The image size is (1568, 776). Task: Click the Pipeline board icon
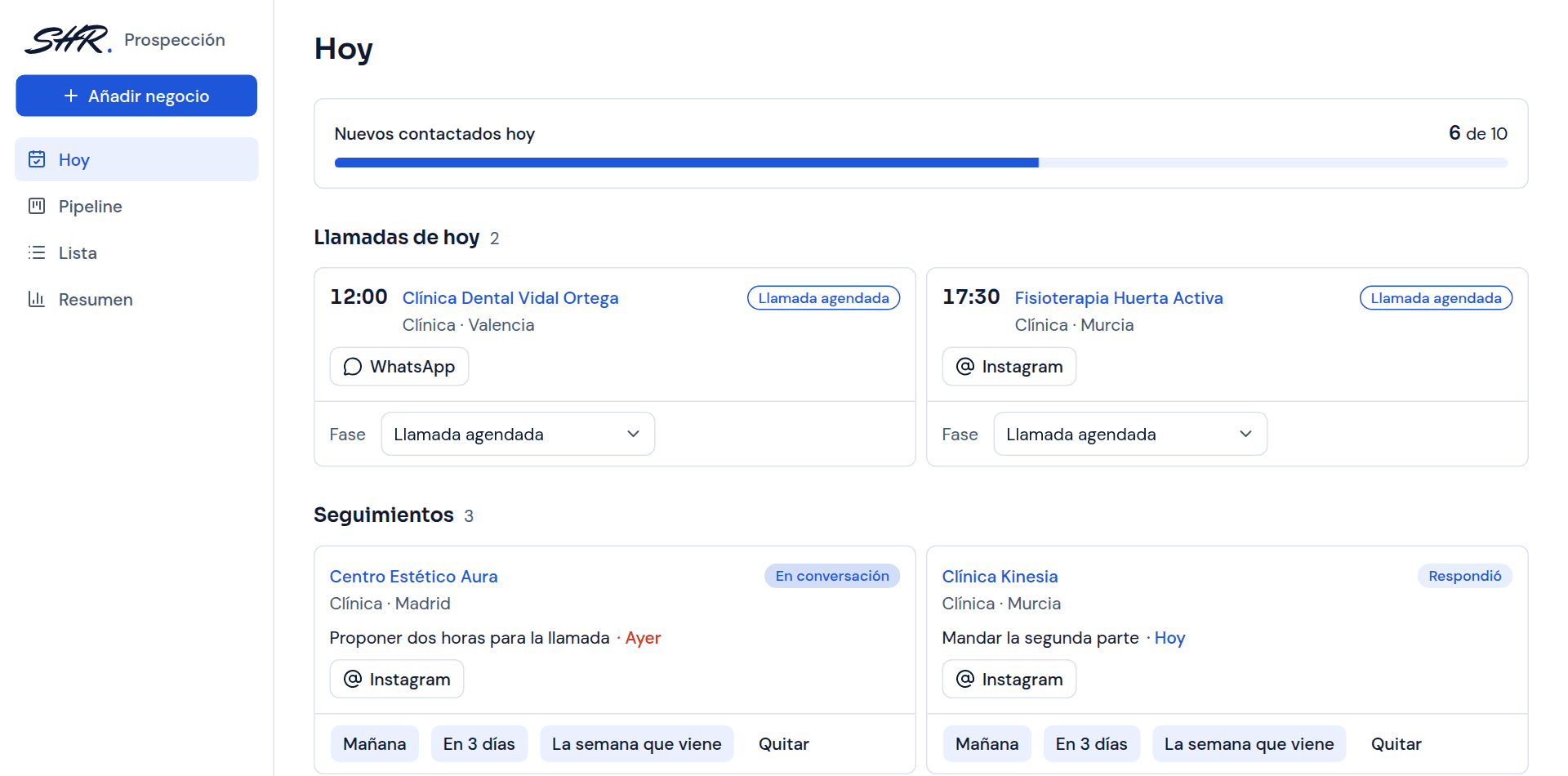pyautogui.click(x=37, y=206)
